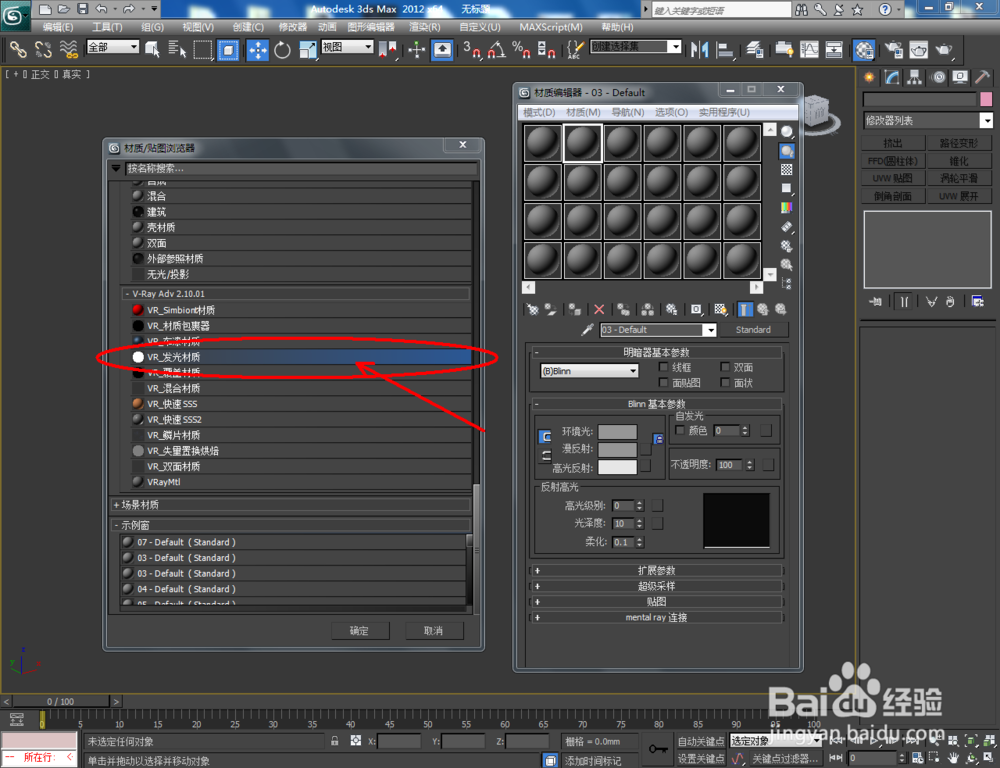Expand the 场景材质 rollout in browser
This screenshot has width=1000, height=768.
click(292, 505)
